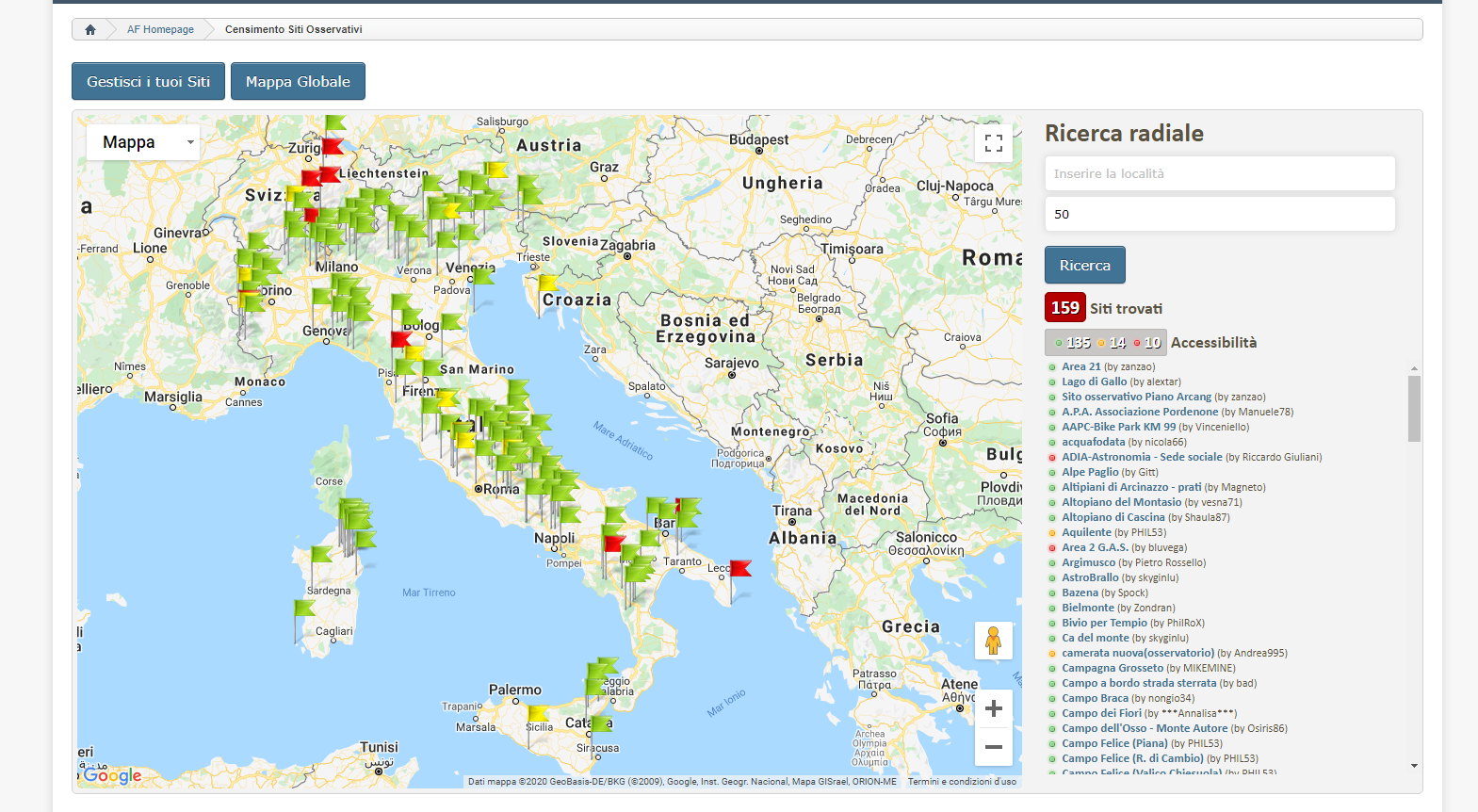Open the Lago di Gallo site
This screenshot has height=812, width=1478.
1095,382
